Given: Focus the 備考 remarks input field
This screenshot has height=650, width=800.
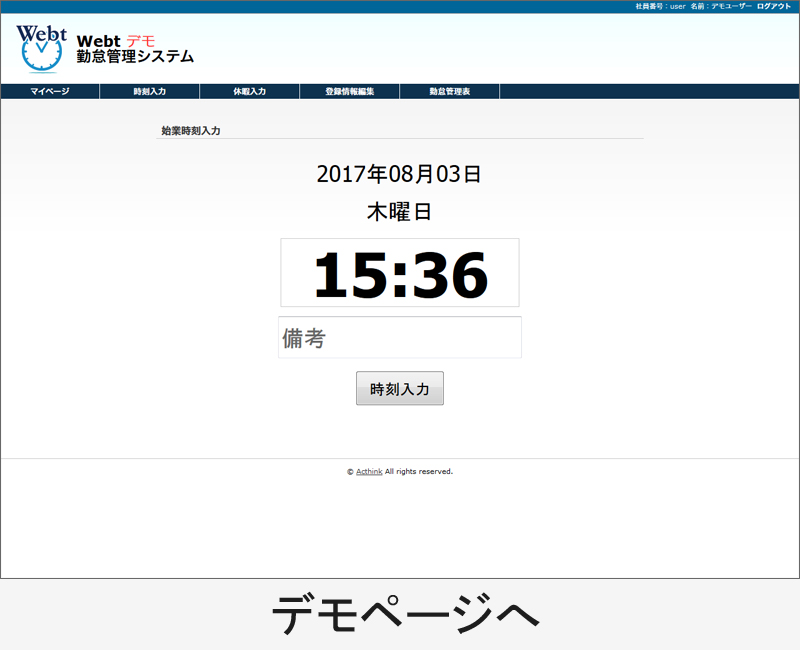Looking at the screenshot, I should pos(400,338).
